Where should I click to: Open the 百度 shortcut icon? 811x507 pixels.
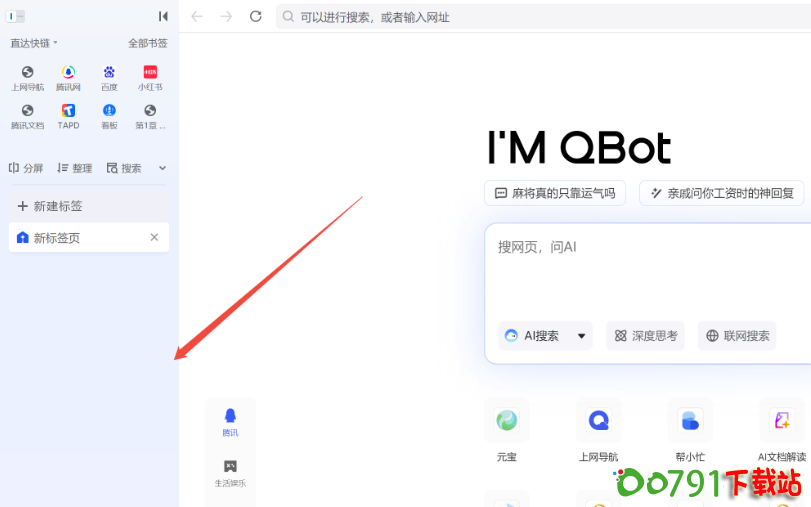109,73
